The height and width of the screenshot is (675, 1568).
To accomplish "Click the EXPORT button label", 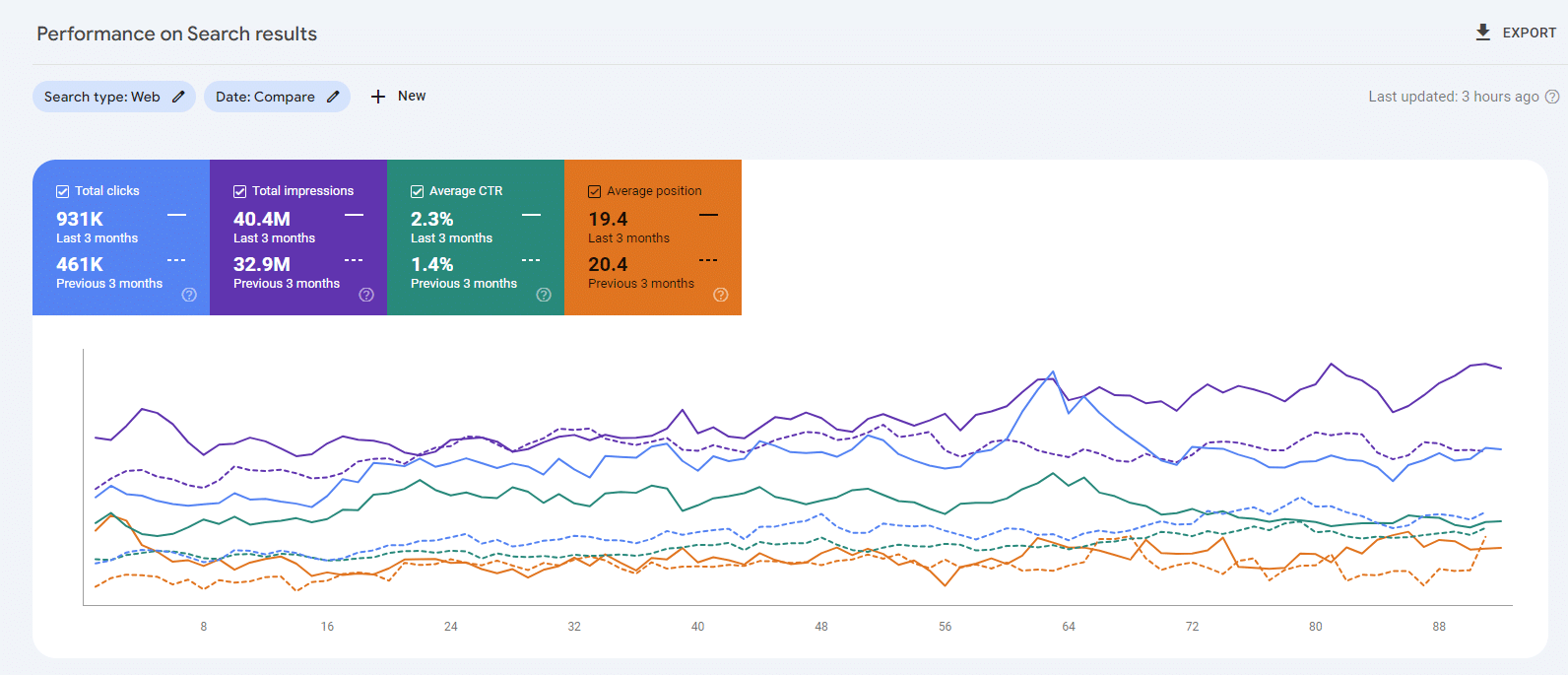I will click(1530, 33).
